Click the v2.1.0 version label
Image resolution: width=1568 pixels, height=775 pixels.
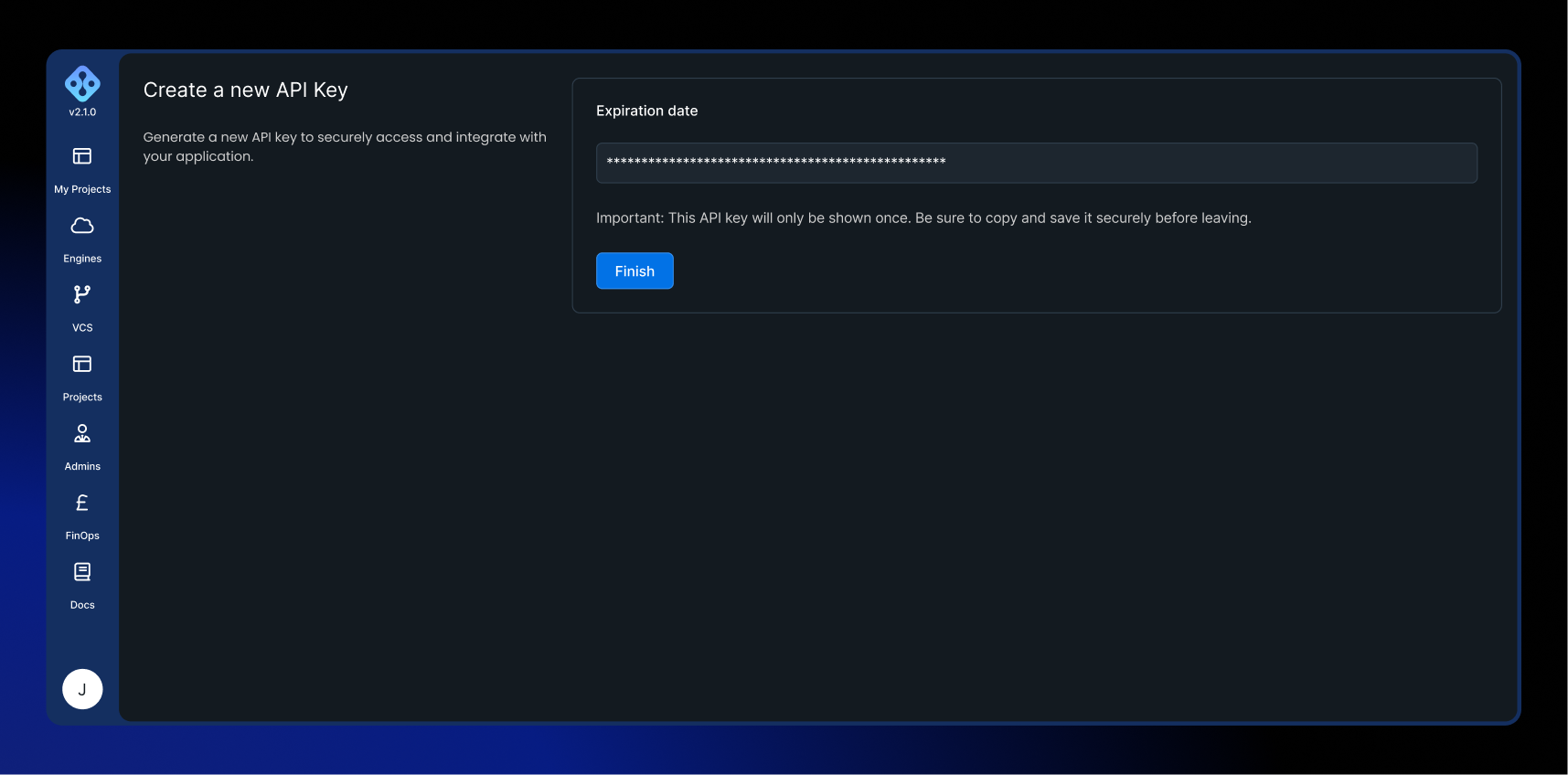pyautogui.click(x=82, y=112)
